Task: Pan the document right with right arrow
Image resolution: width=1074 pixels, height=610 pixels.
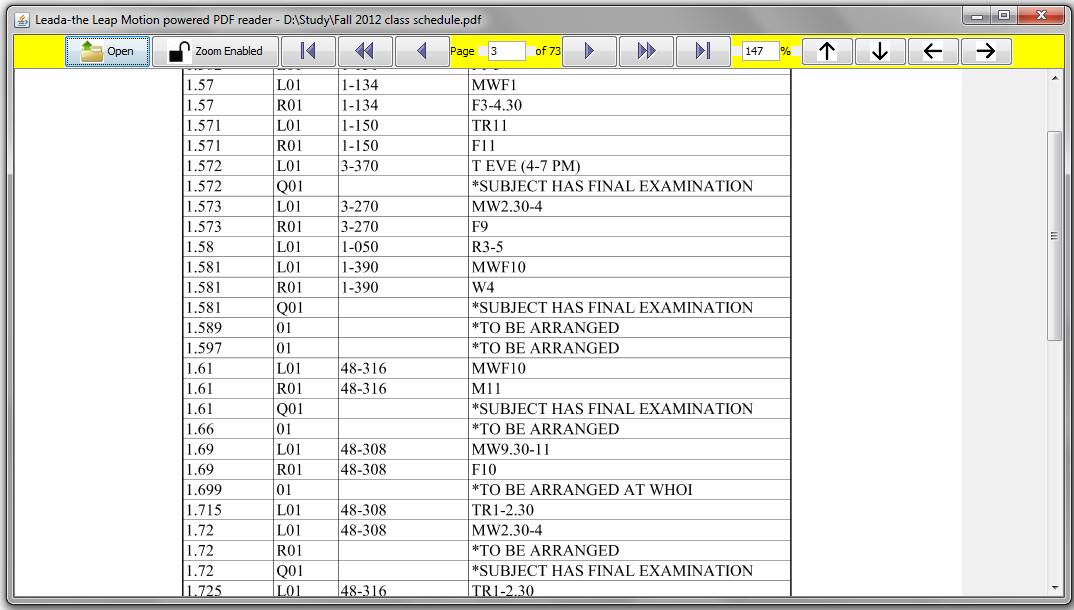Action: pos(986,51)
